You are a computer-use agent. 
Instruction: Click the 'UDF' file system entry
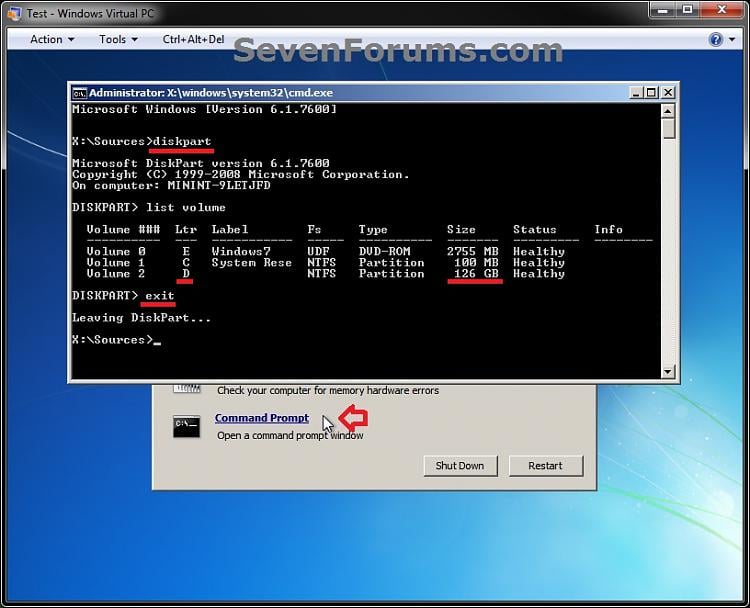pos(318,251)
